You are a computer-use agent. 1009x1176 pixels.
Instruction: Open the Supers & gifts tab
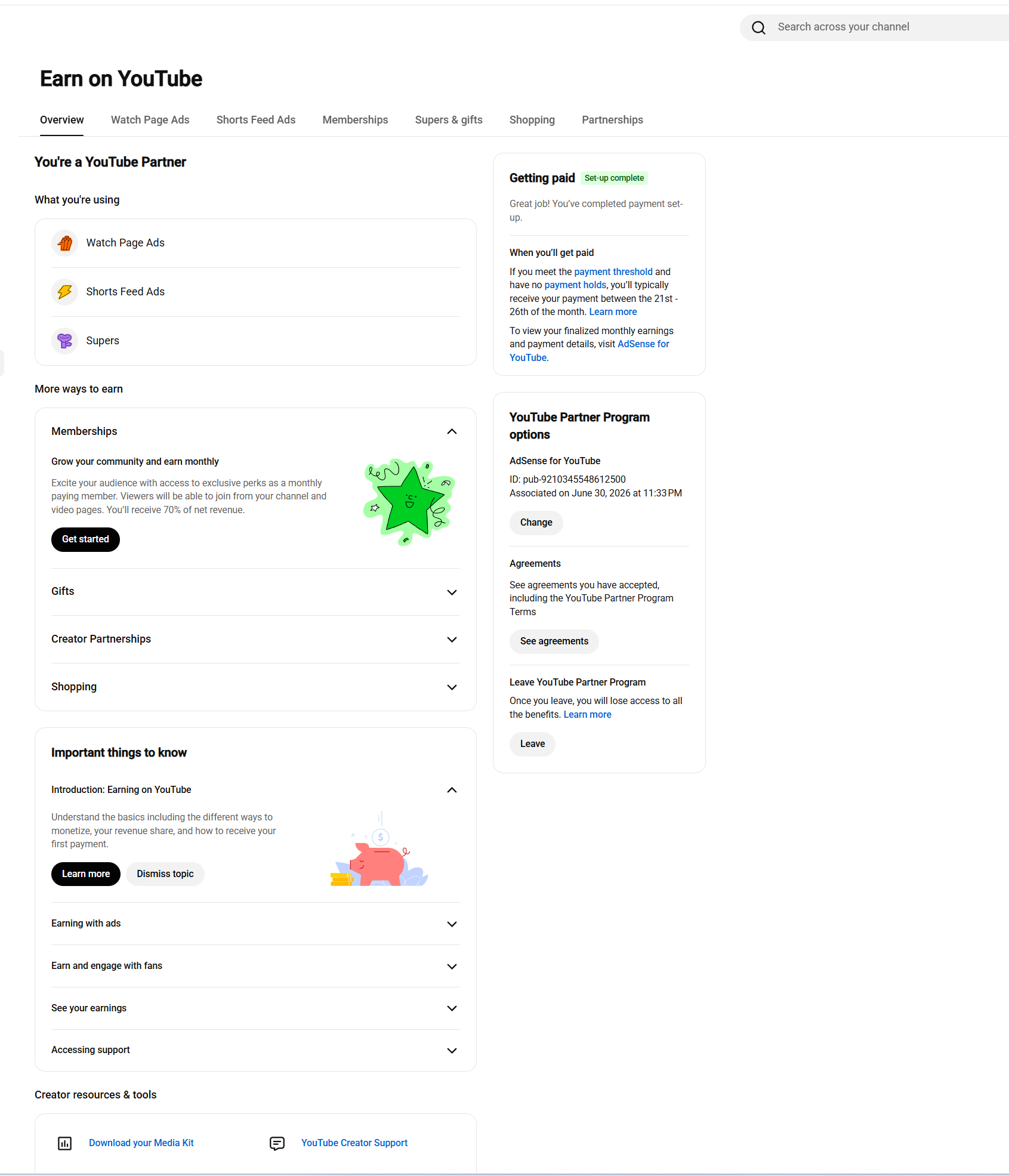point(449,120)
